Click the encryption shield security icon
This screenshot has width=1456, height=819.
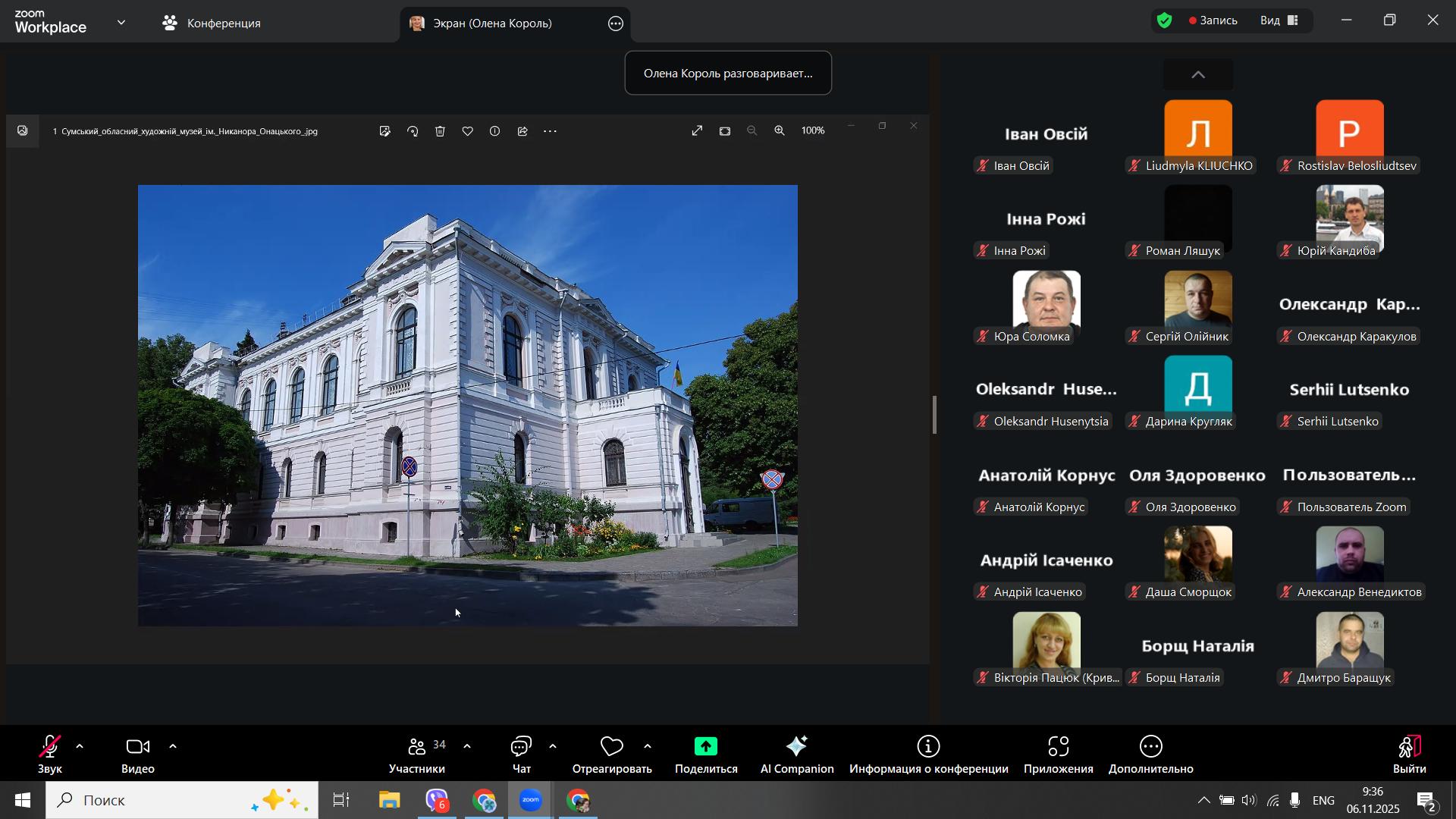point(1165,21)
